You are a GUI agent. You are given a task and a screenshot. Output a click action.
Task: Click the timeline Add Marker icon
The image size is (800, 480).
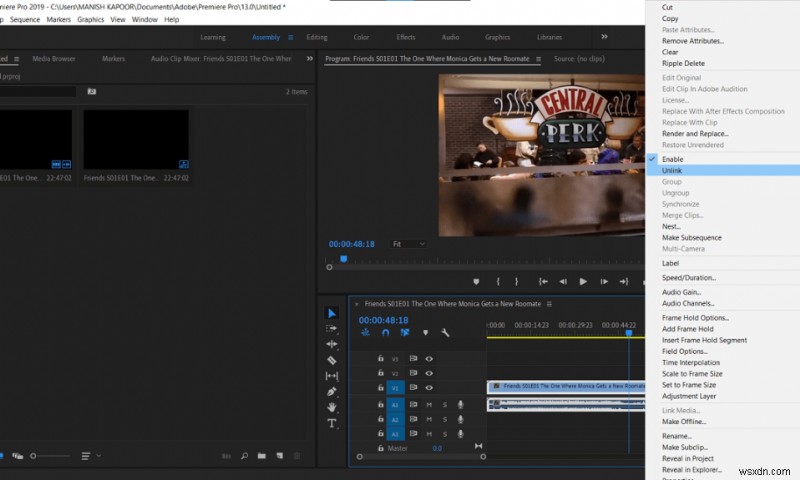click(x=425, y=333)
